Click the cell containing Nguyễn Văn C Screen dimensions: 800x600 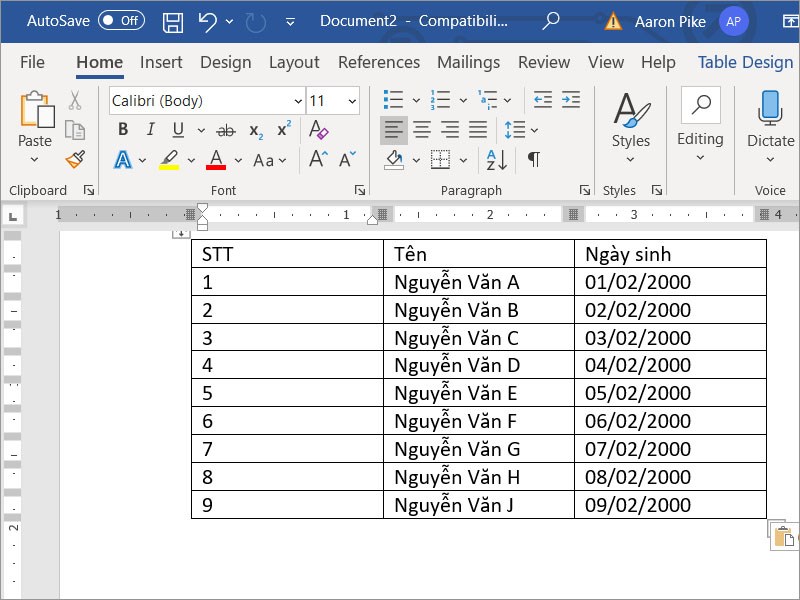(x=479, y=337)
